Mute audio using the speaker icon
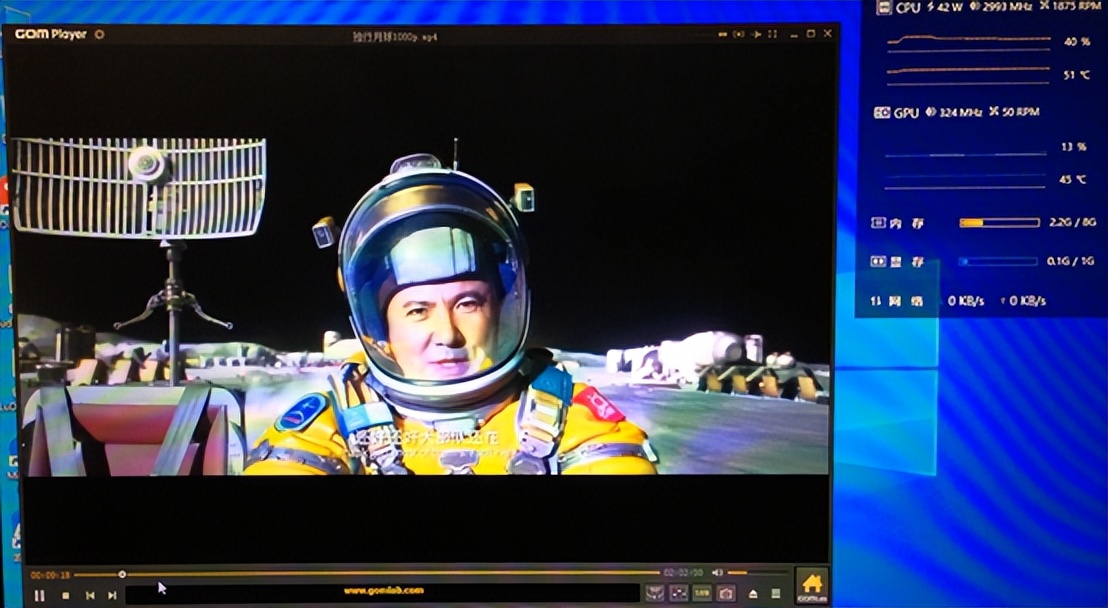Screen dimensions: 1108x608 pyautogui.click(x=717, y=573)
